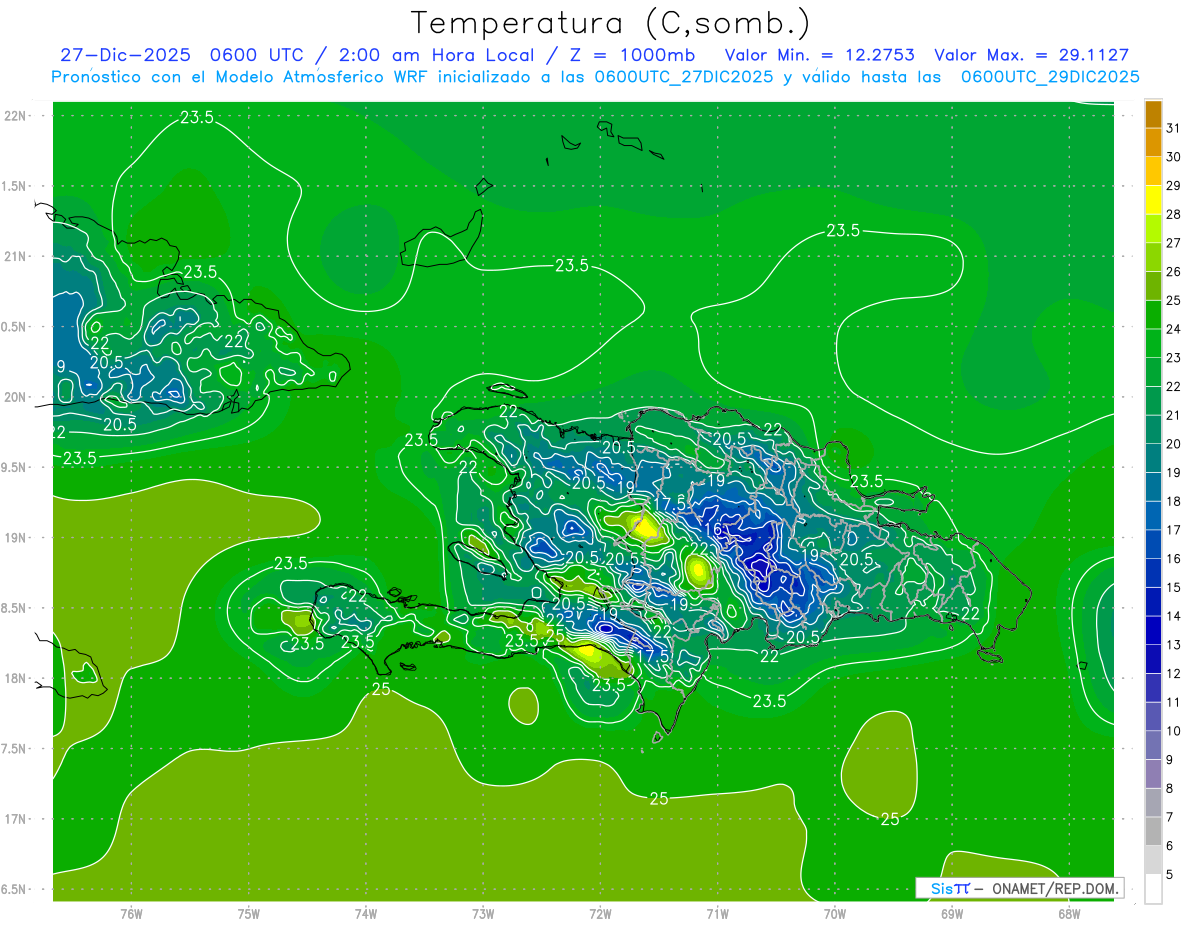This screenshot has height=927, width=1200.
Task: Pick the white legend swatch below 5
Action: [1153, 889]
